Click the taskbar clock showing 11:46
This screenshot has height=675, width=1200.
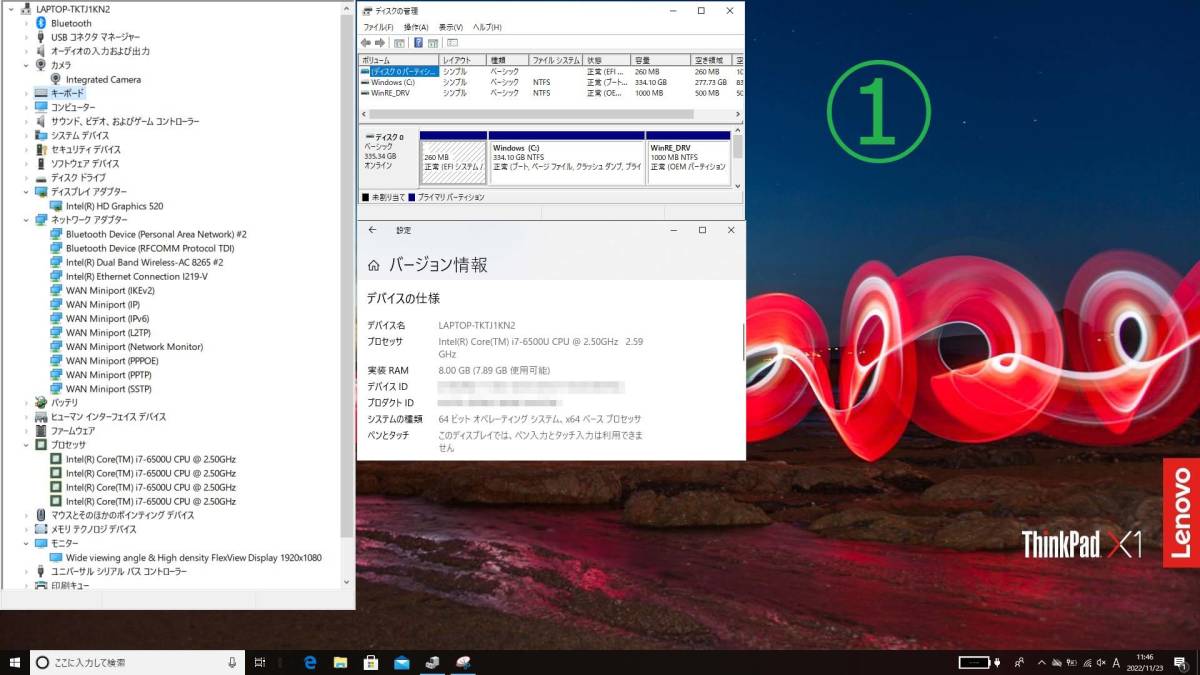1146,662
